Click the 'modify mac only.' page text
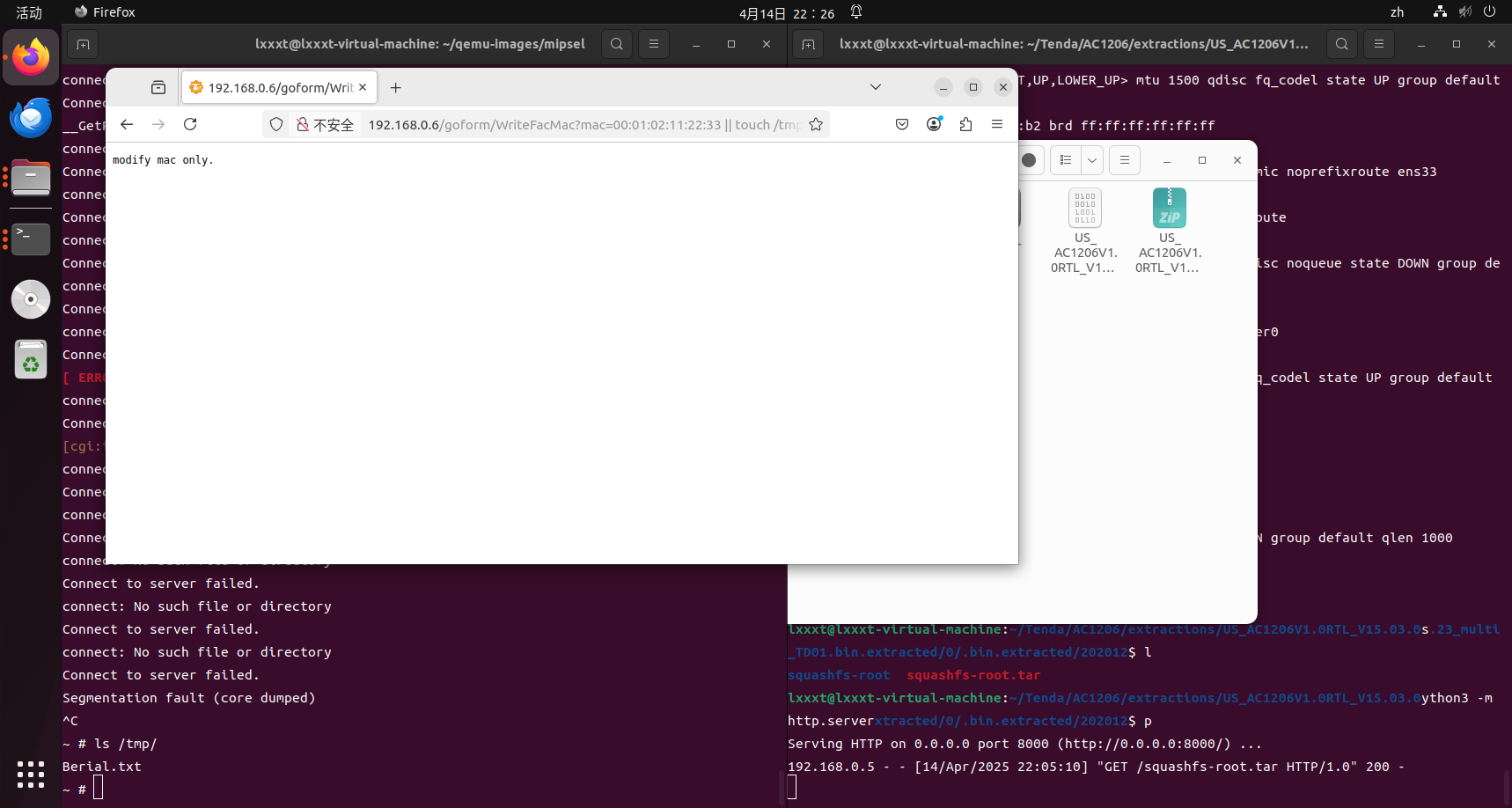Viewport: 1512px width, 808px height. 163,160
